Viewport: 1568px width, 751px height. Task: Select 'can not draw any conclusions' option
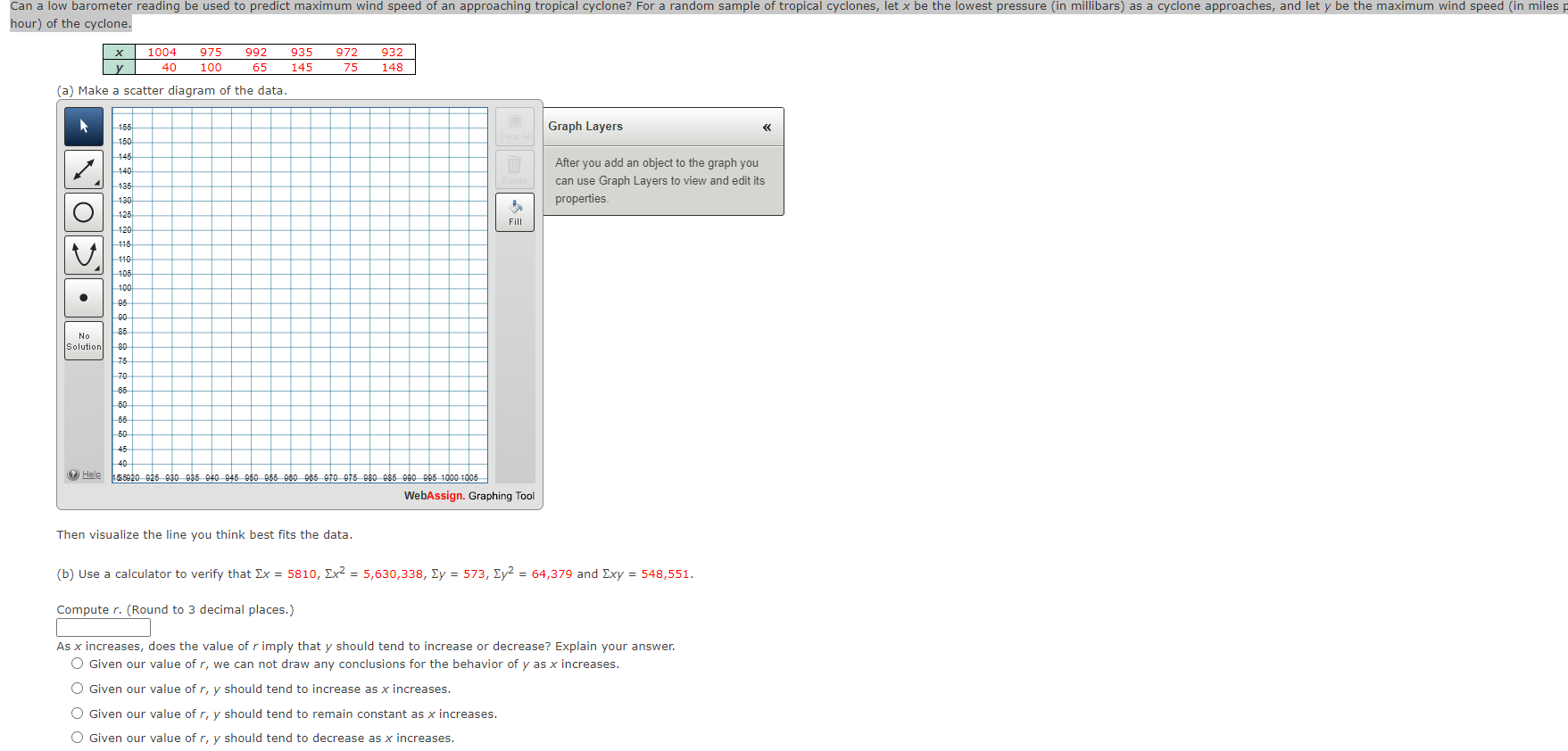coord(78,664)
